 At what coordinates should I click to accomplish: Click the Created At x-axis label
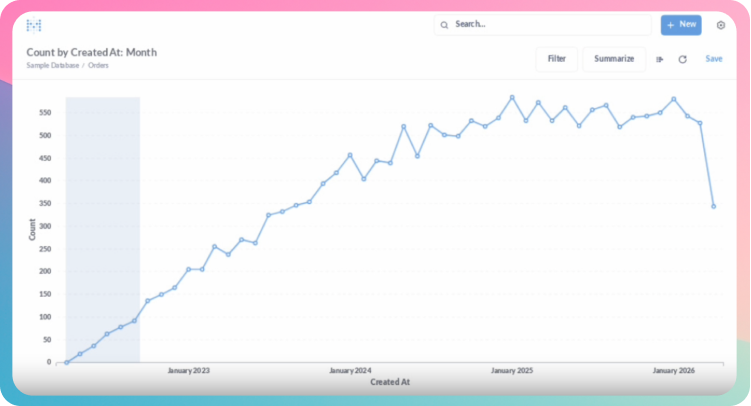tap(390, 382)
